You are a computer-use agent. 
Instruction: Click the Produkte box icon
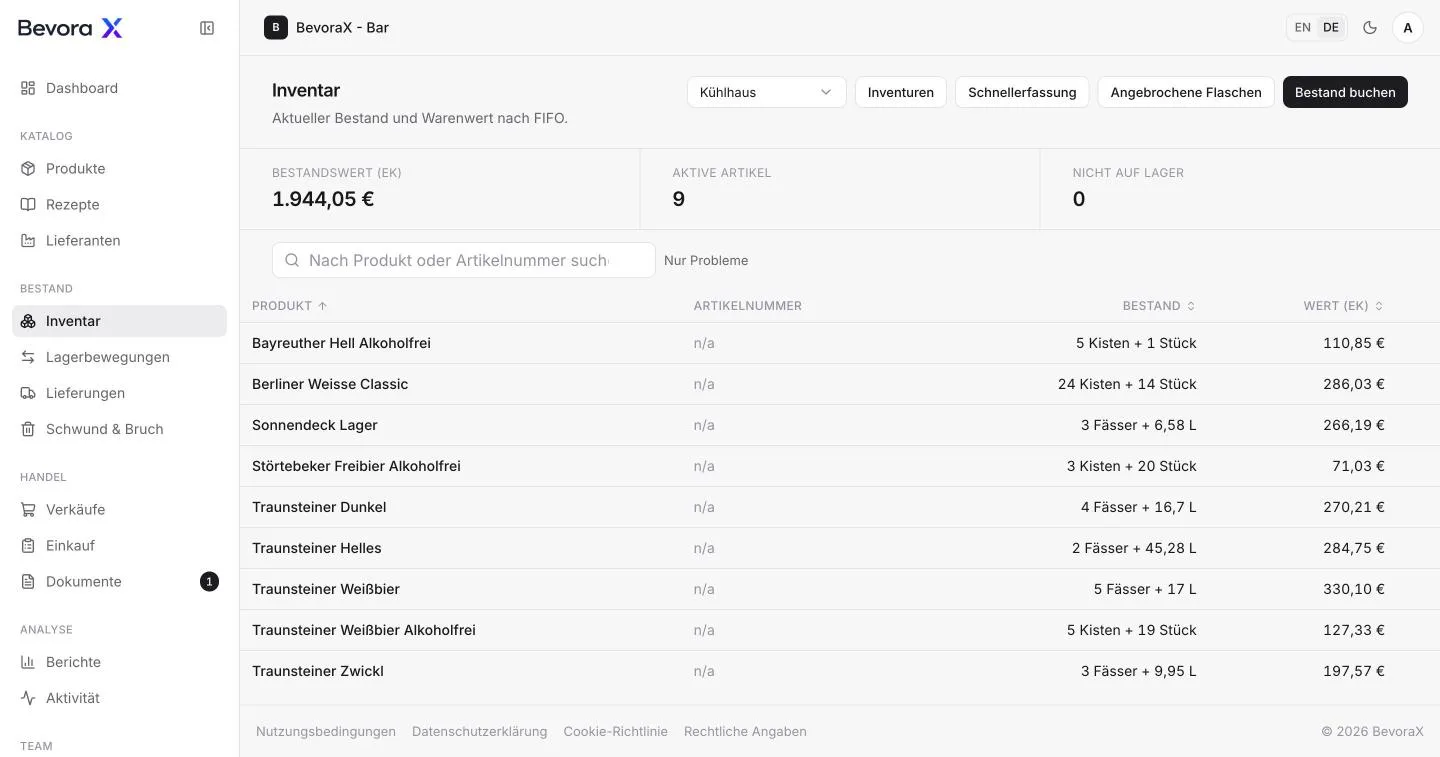click(x=28, y=168)
